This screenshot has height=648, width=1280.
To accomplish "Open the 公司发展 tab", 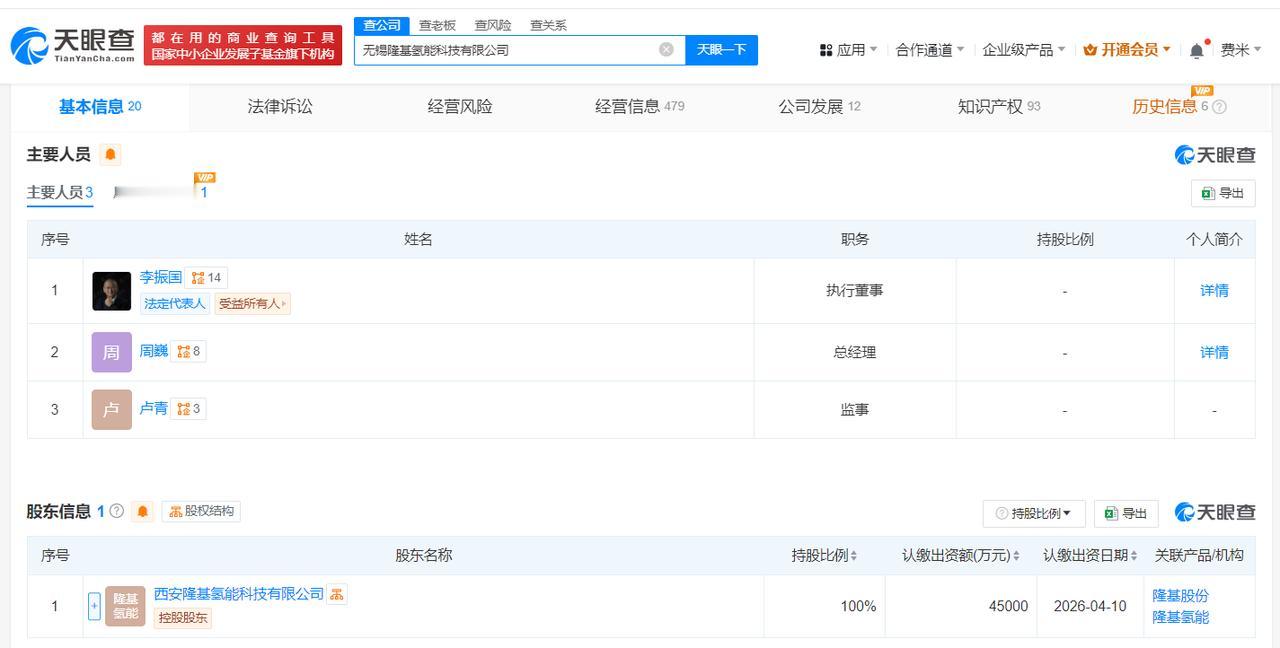I will (x=820, y=107).
